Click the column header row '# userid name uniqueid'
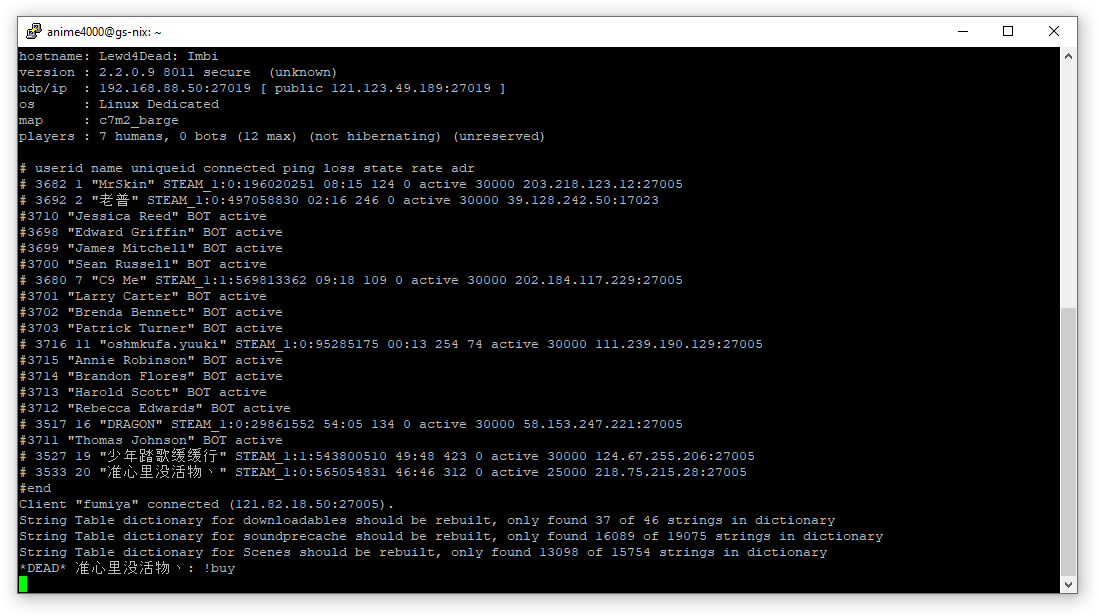 247,168
